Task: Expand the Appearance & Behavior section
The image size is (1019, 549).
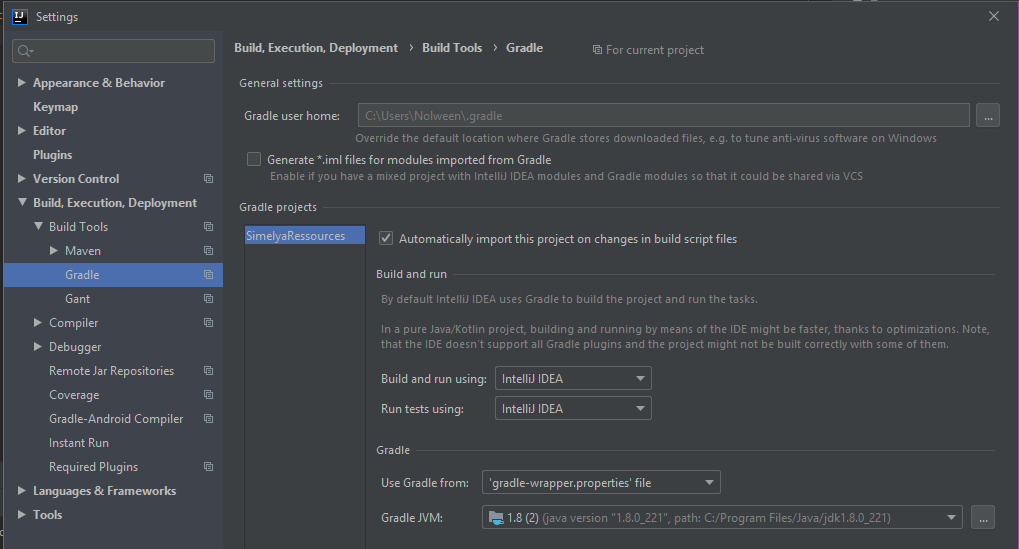Action: (x=22, y=83)
